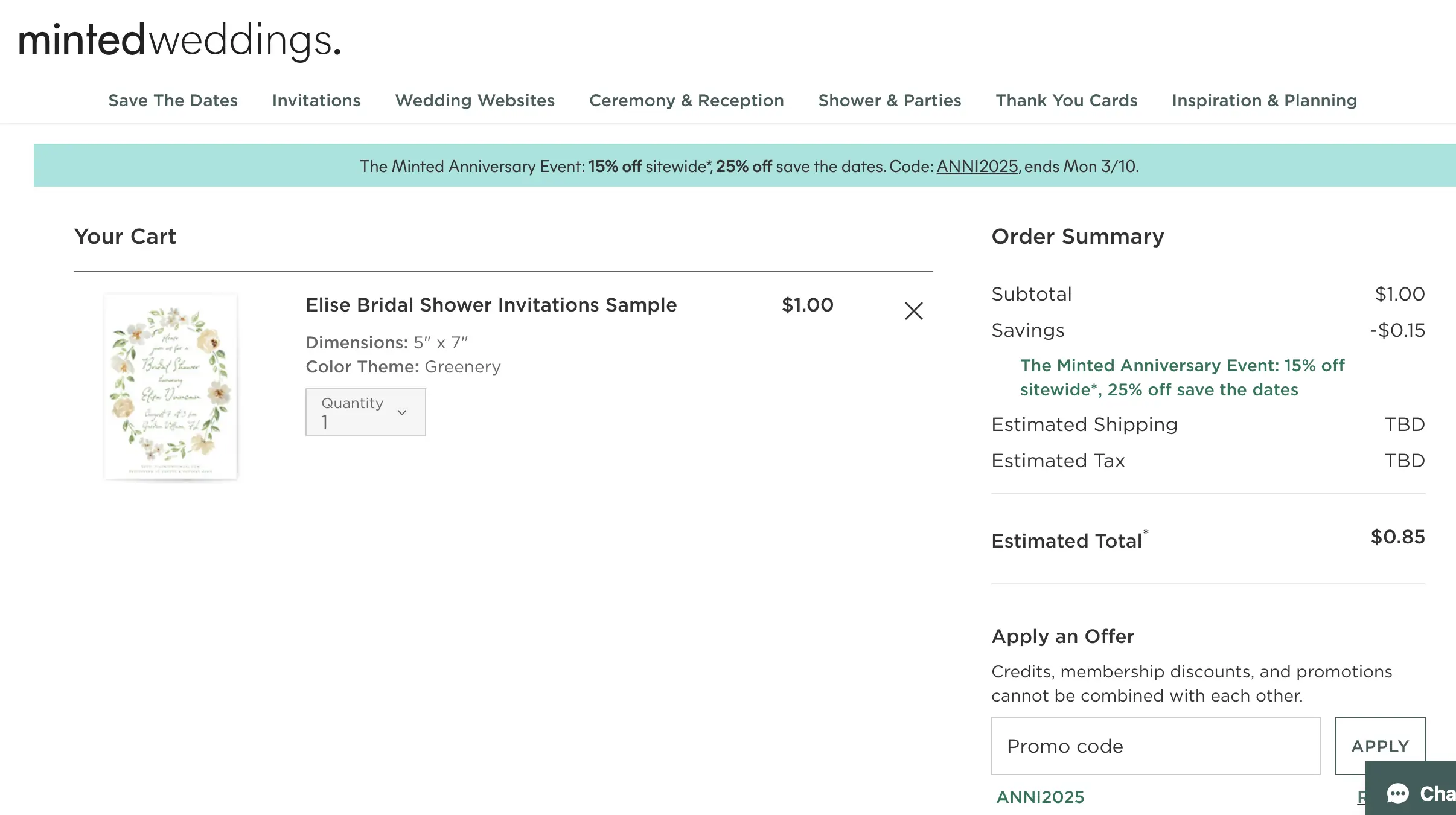Focus the Promo code input field

click(x=1155, y=746)
